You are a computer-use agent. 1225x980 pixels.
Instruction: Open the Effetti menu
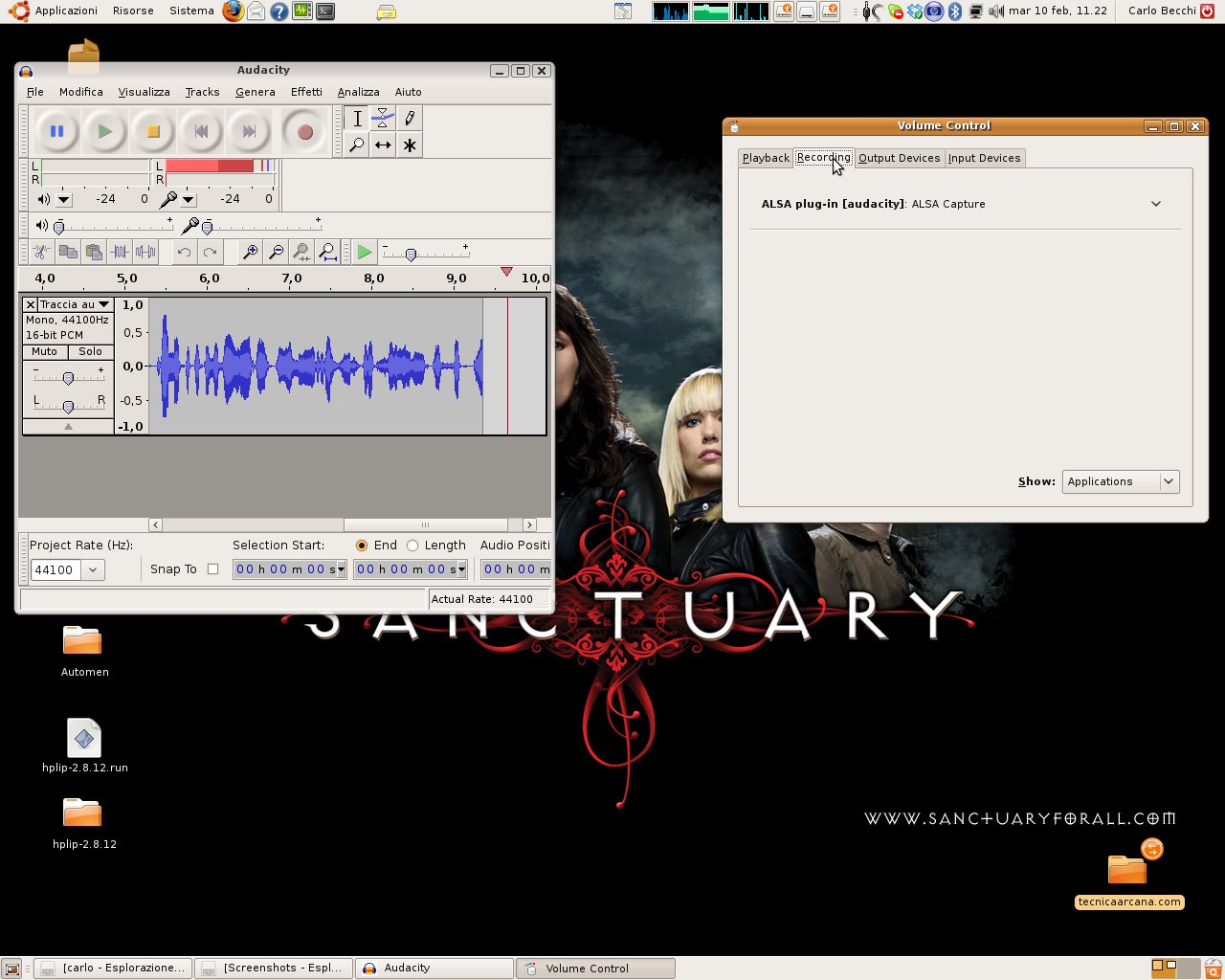coord(306,92)
